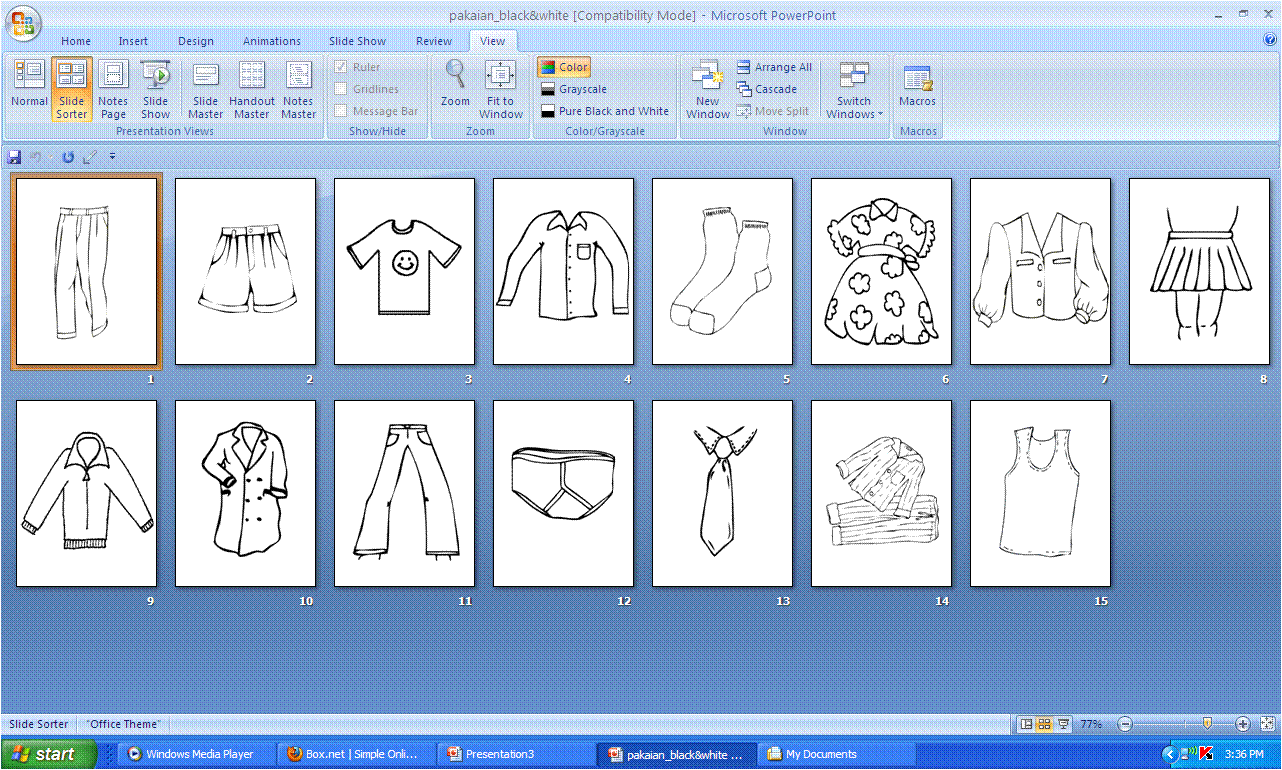Viewport: 1282px width, 770px height.
Task: Click Move Split in Window group
Action: pos(773,111)
